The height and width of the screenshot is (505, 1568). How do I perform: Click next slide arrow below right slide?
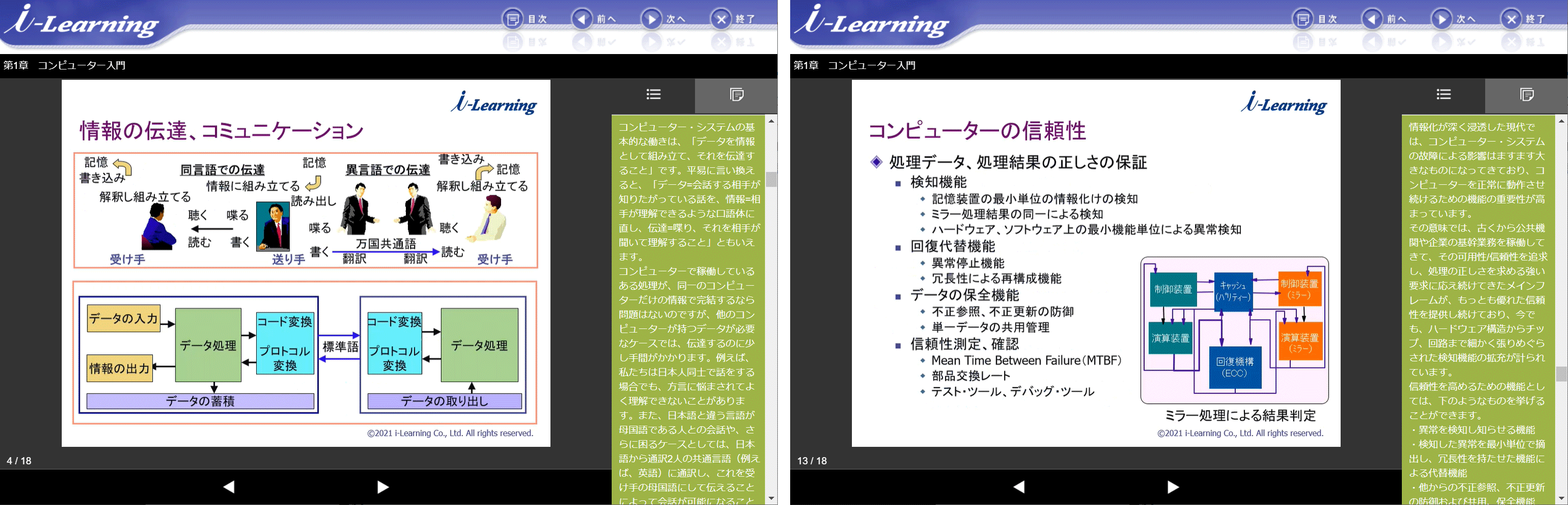(x=1173, y=486)
